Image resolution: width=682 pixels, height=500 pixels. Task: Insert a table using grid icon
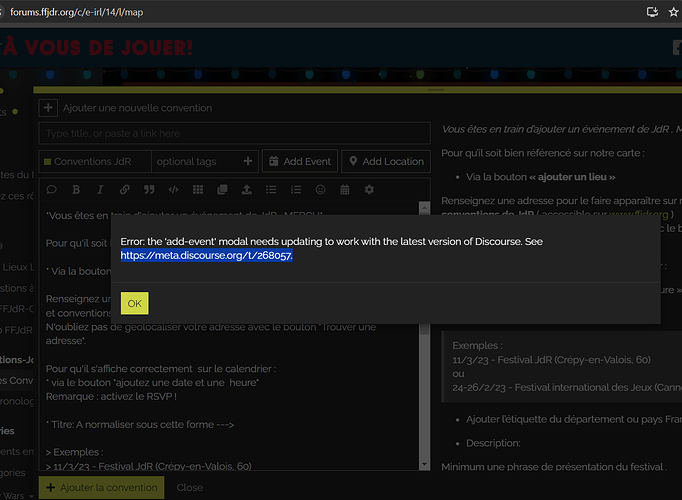point(198,190)
